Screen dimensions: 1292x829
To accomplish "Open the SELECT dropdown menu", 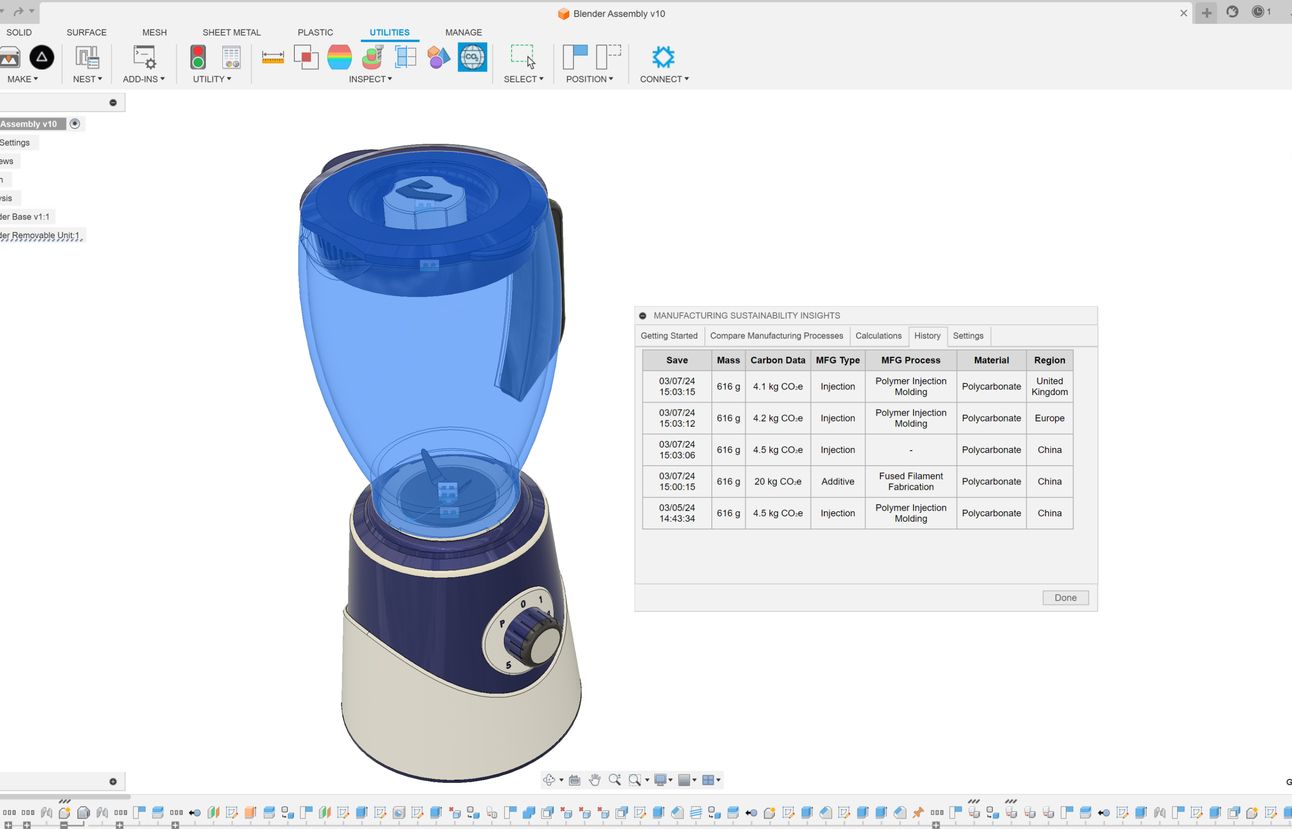I will point(523,79).
